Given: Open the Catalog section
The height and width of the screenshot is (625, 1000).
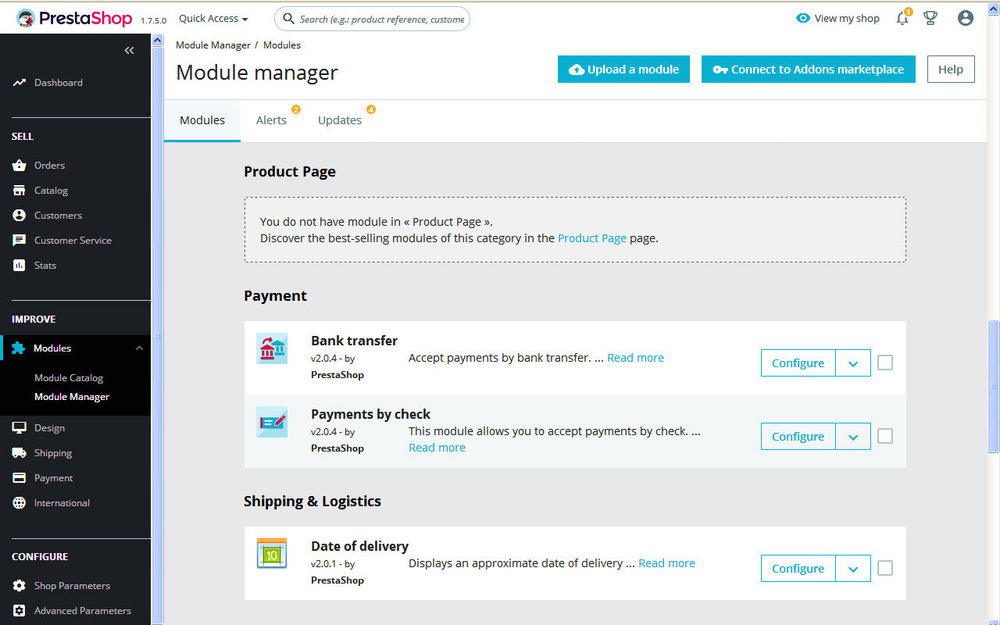Looking at the screenshot, I should (55, 190).
